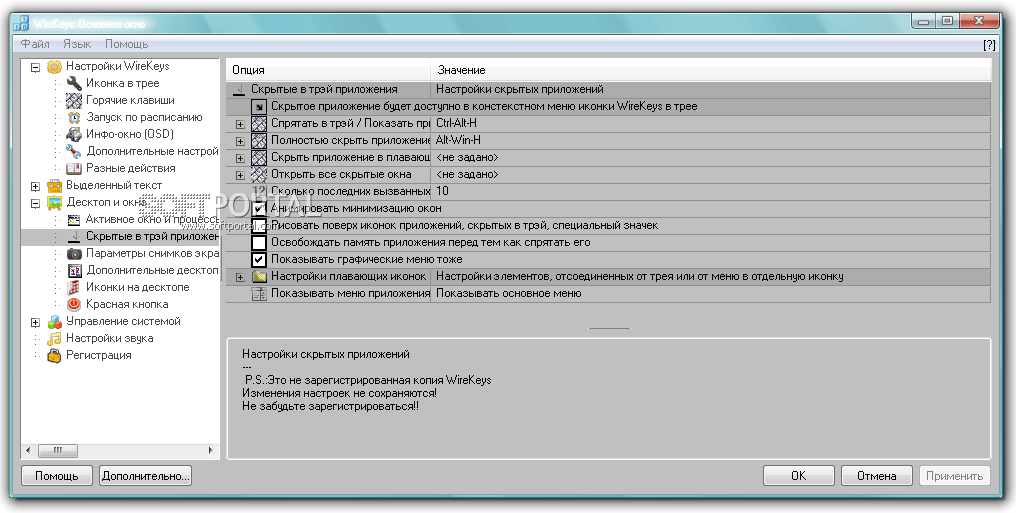Click the hotkey icon in Полностью скрыть приложение row
Image resolution: width=1016 pixels, height=513 pixels.
pyautogui.click(x=259, y=141)
